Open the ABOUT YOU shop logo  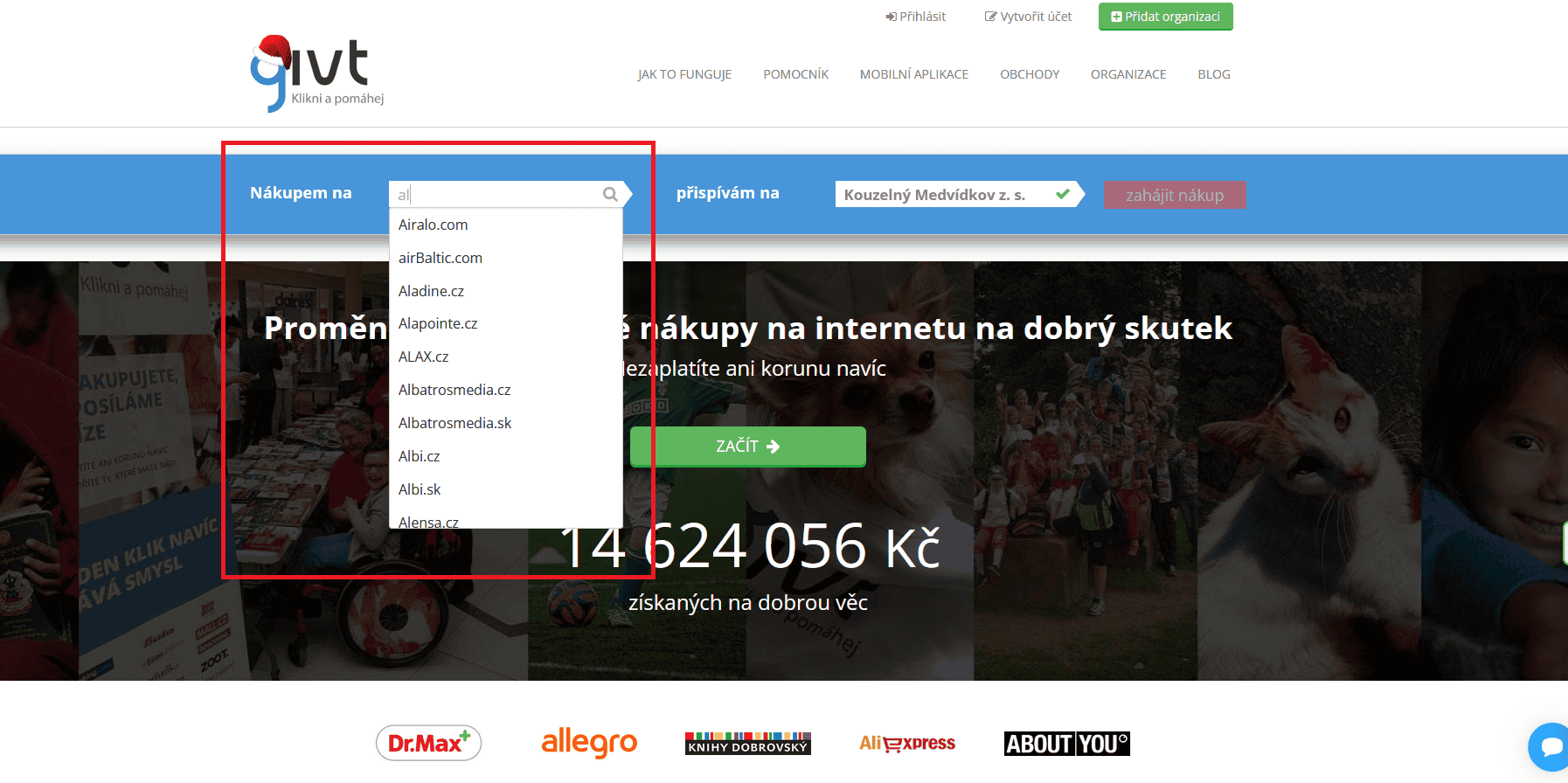pyautogui.click(x=1066, y=743)
